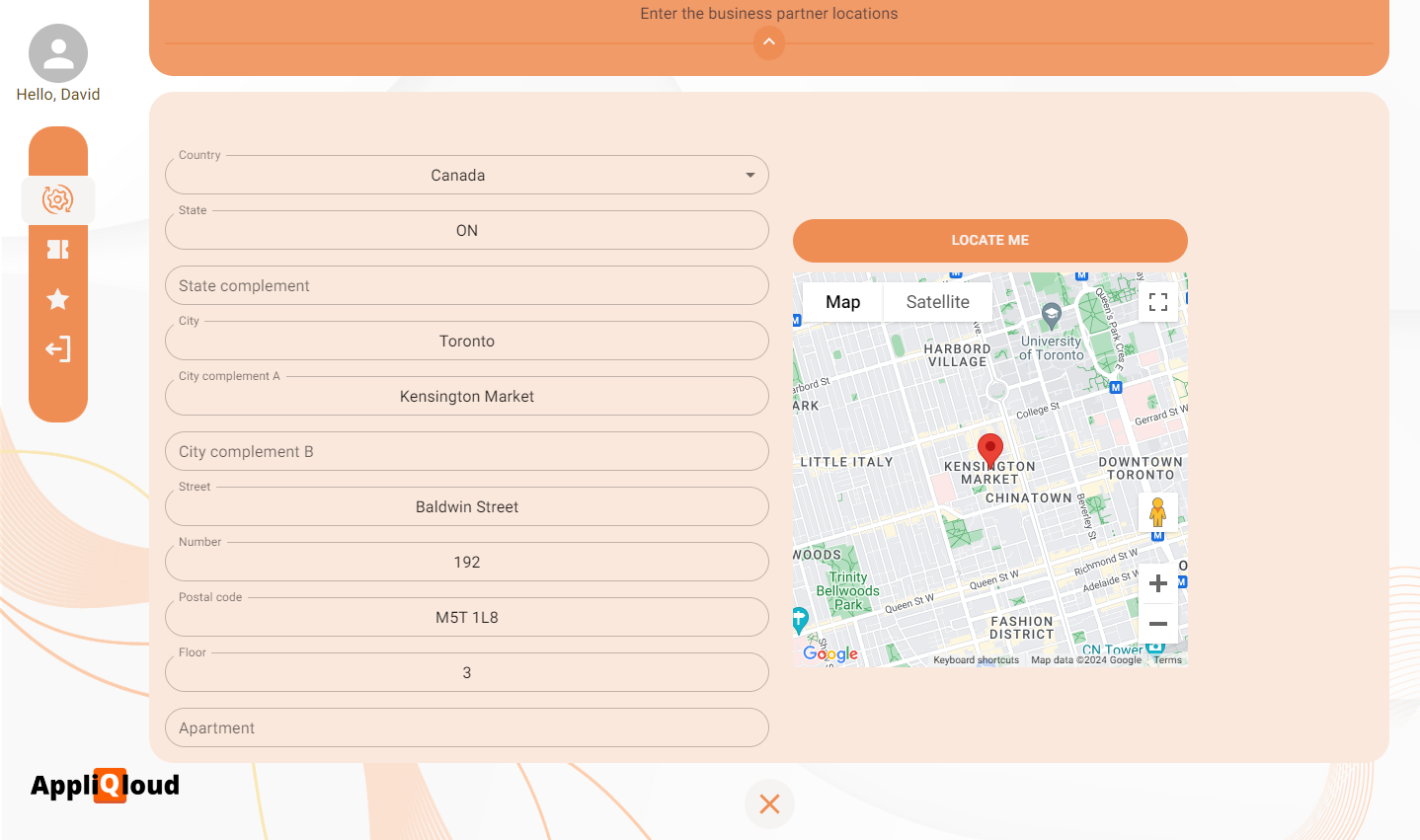Activate Pegman for Street View

click(x=1157, y=512)
